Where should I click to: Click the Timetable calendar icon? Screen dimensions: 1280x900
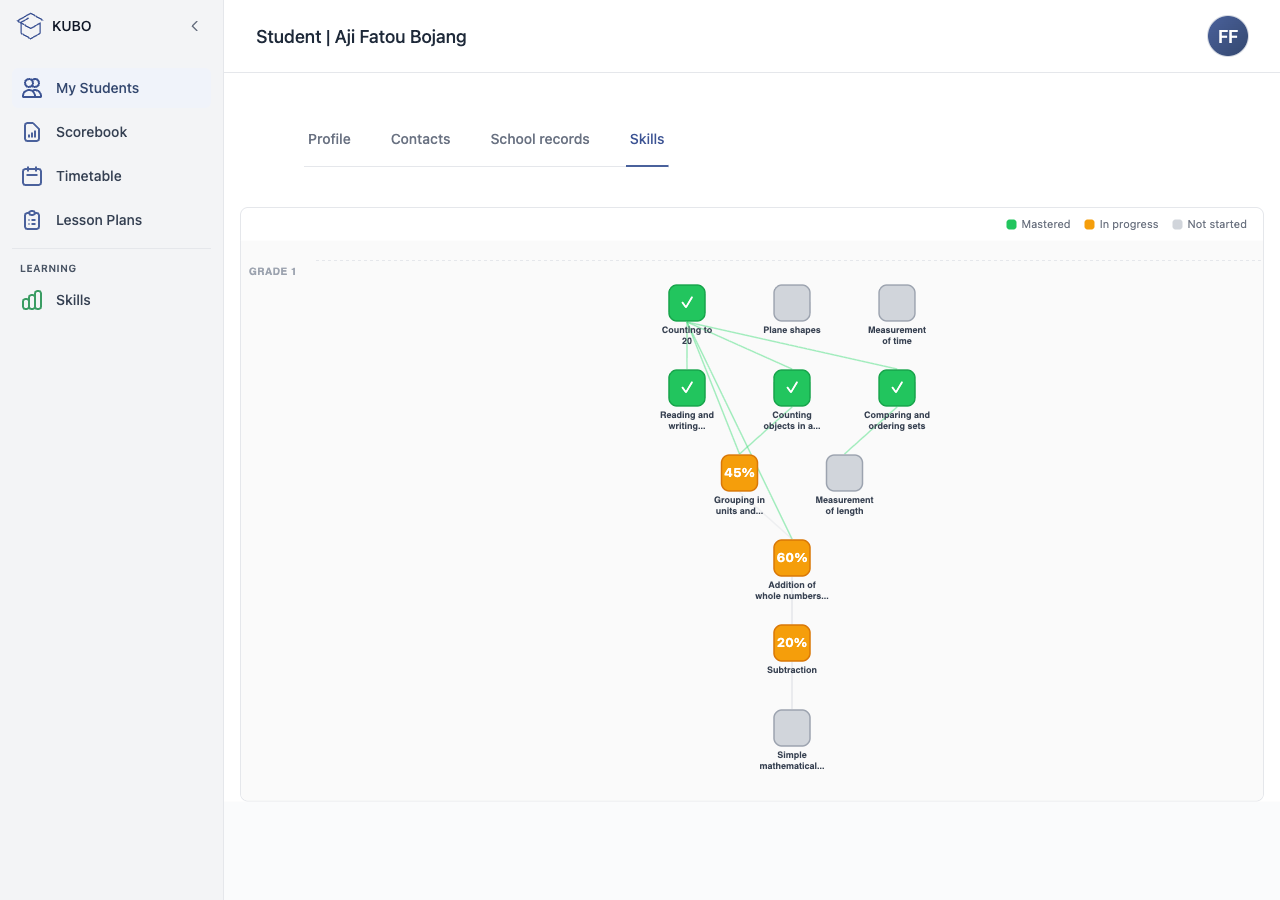coord(32,176)
